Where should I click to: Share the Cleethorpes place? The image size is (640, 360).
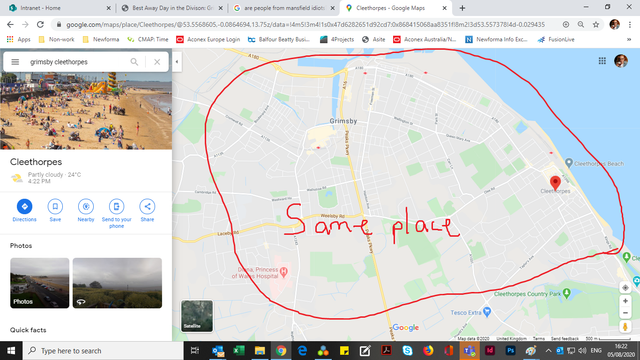click(x=147, y=207)
